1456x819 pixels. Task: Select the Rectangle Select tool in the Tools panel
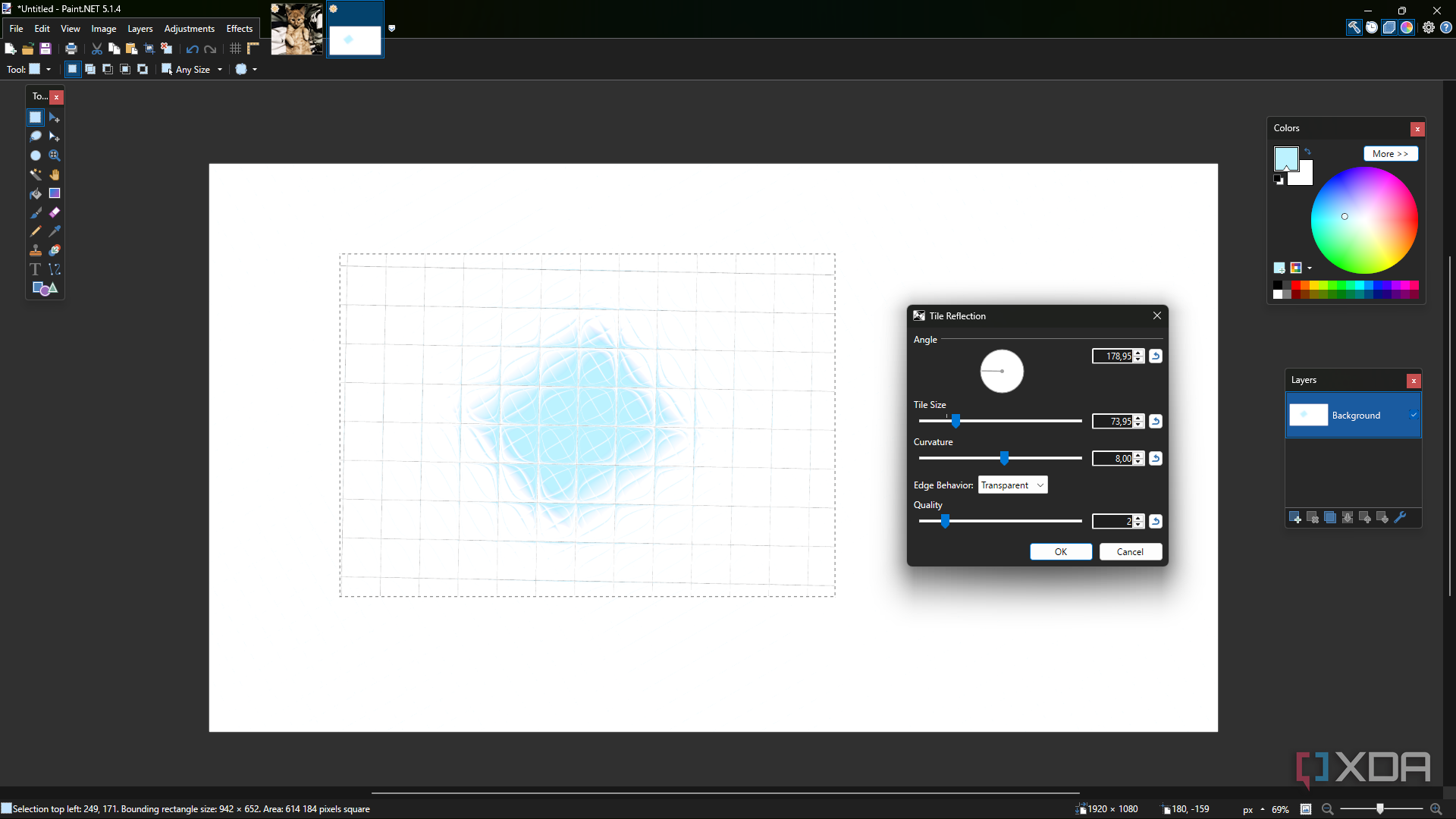coord(36,118)
